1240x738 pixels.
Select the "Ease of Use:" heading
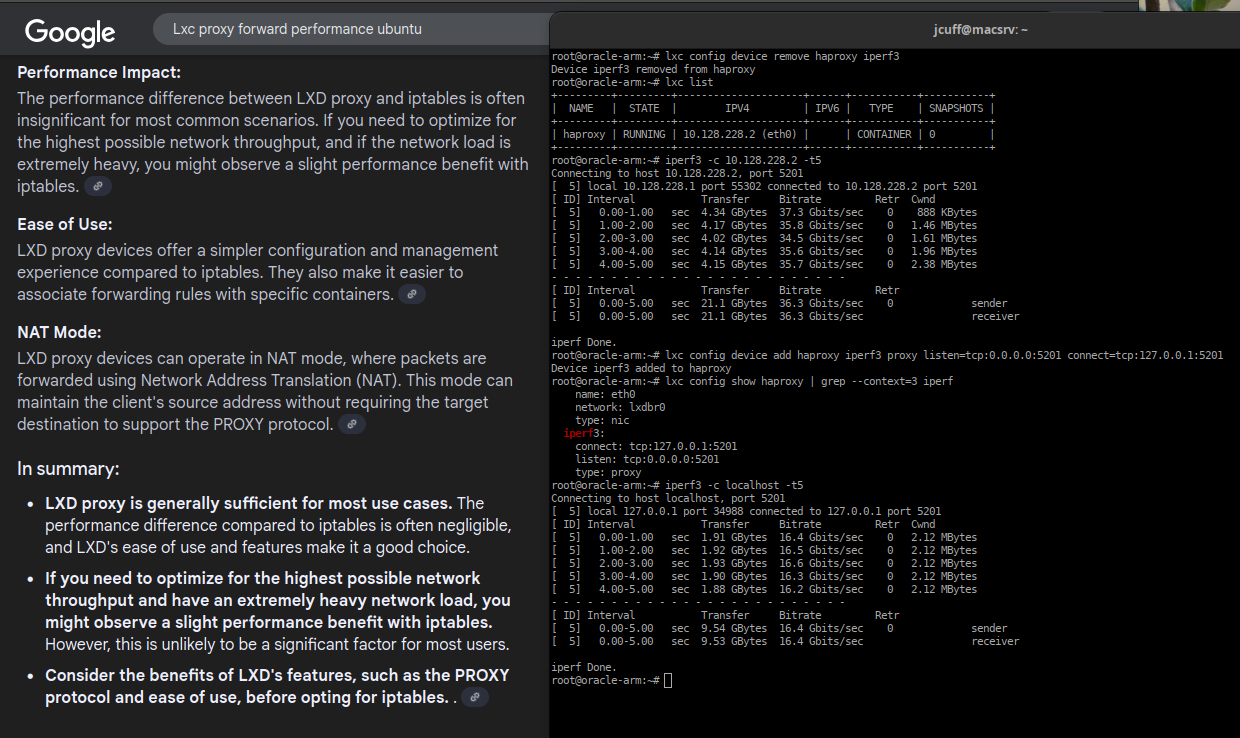pos(65,224)
